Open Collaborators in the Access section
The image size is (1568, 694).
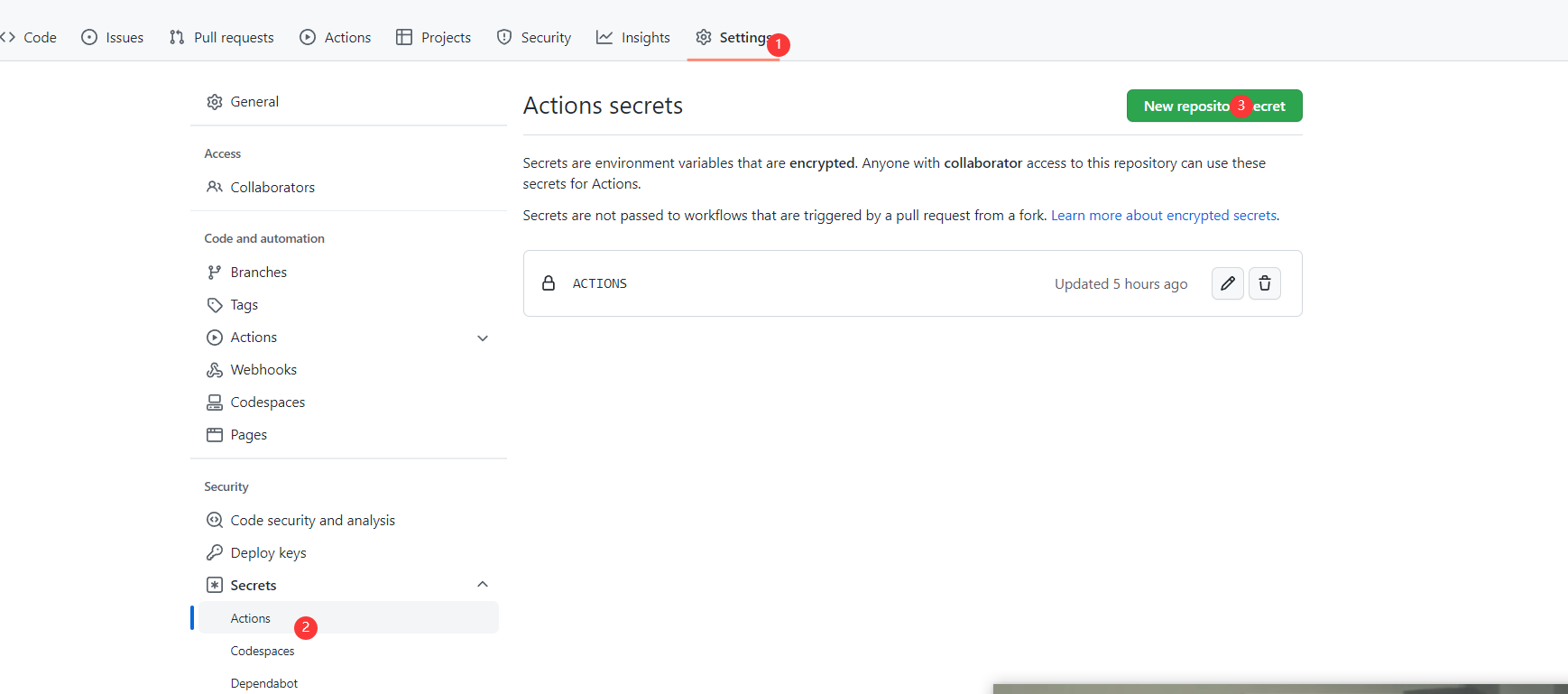tap(272, 188)
